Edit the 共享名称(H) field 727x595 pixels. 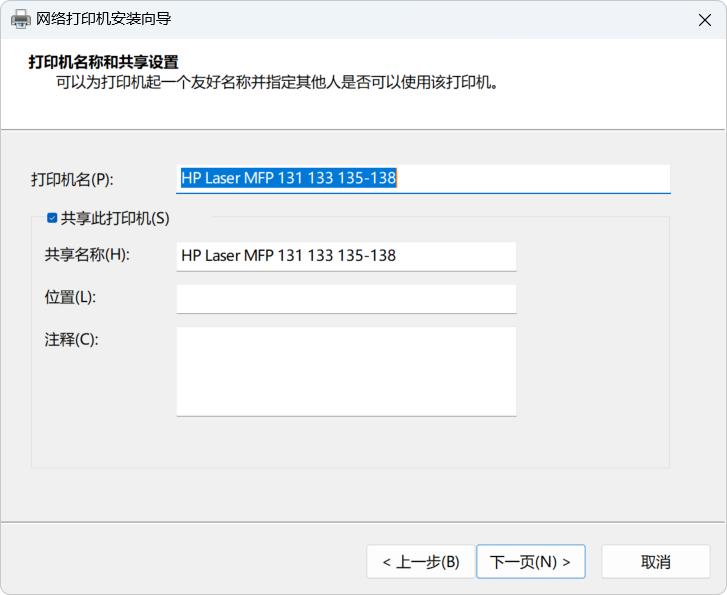point(346,256)
